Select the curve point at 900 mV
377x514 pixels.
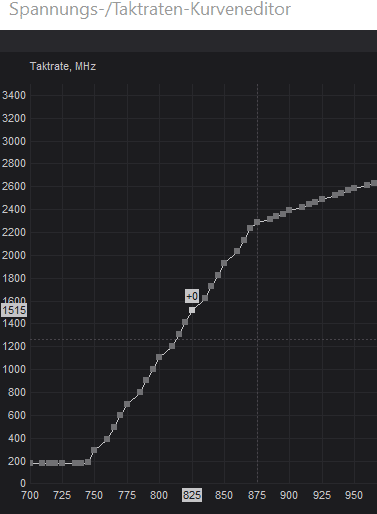(289, 210)
